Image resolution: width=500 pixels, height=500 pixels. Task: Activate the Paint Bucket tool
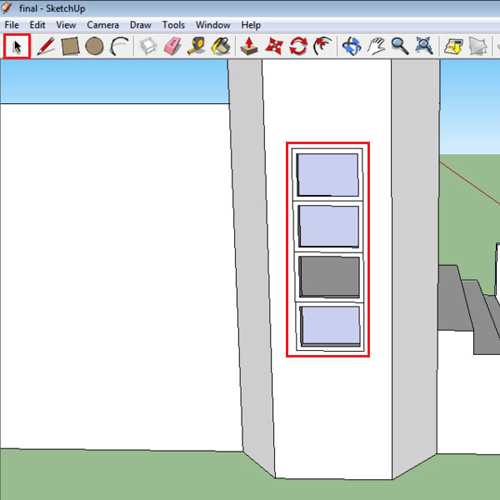[221, 46]
